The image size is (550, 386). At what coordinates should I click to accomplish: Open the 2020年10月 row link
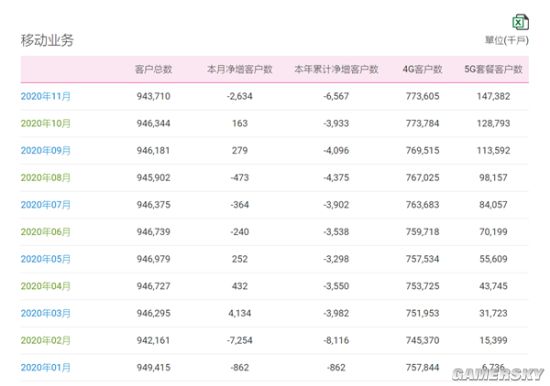coord(46,124)
